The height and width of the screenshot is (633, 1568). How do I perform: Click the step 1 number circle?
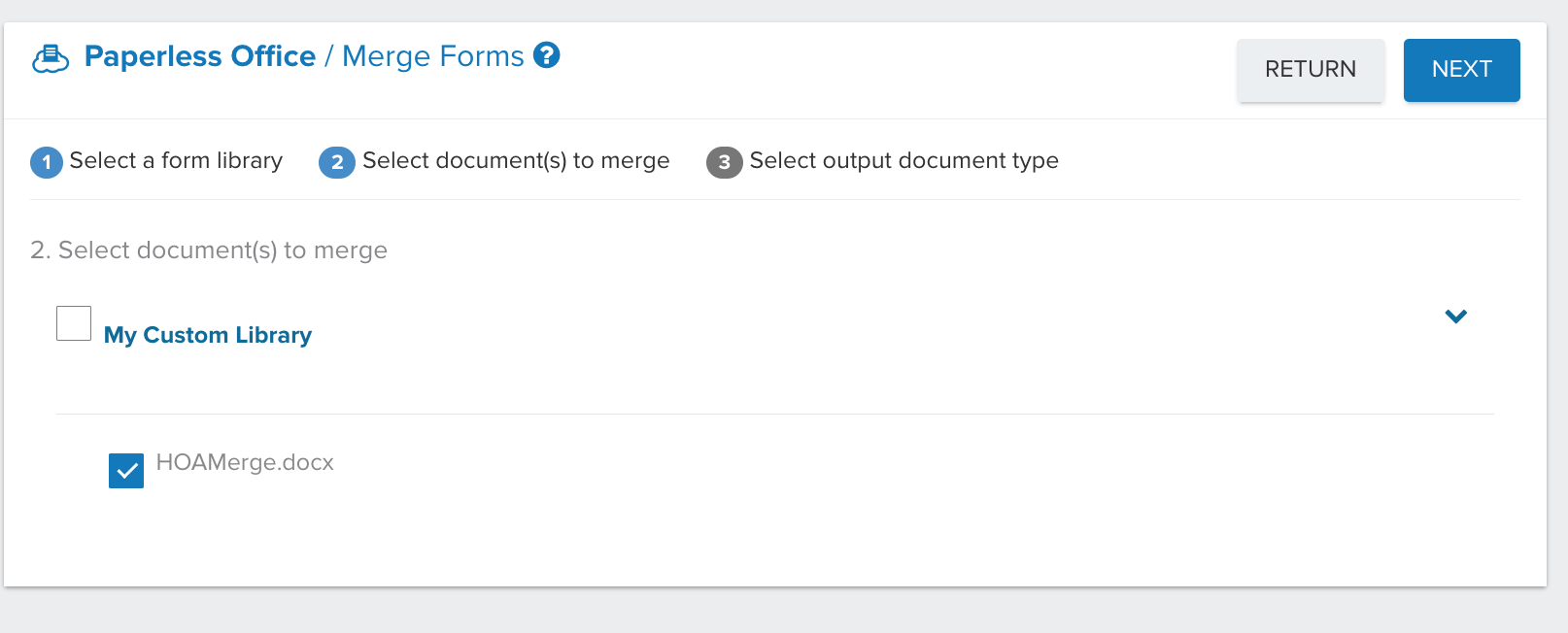[47, 162]
